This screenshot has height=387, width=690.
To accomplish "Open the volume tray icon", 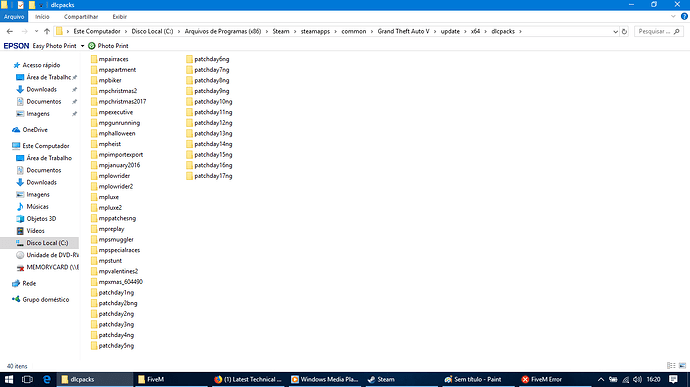I will (637, 380).
